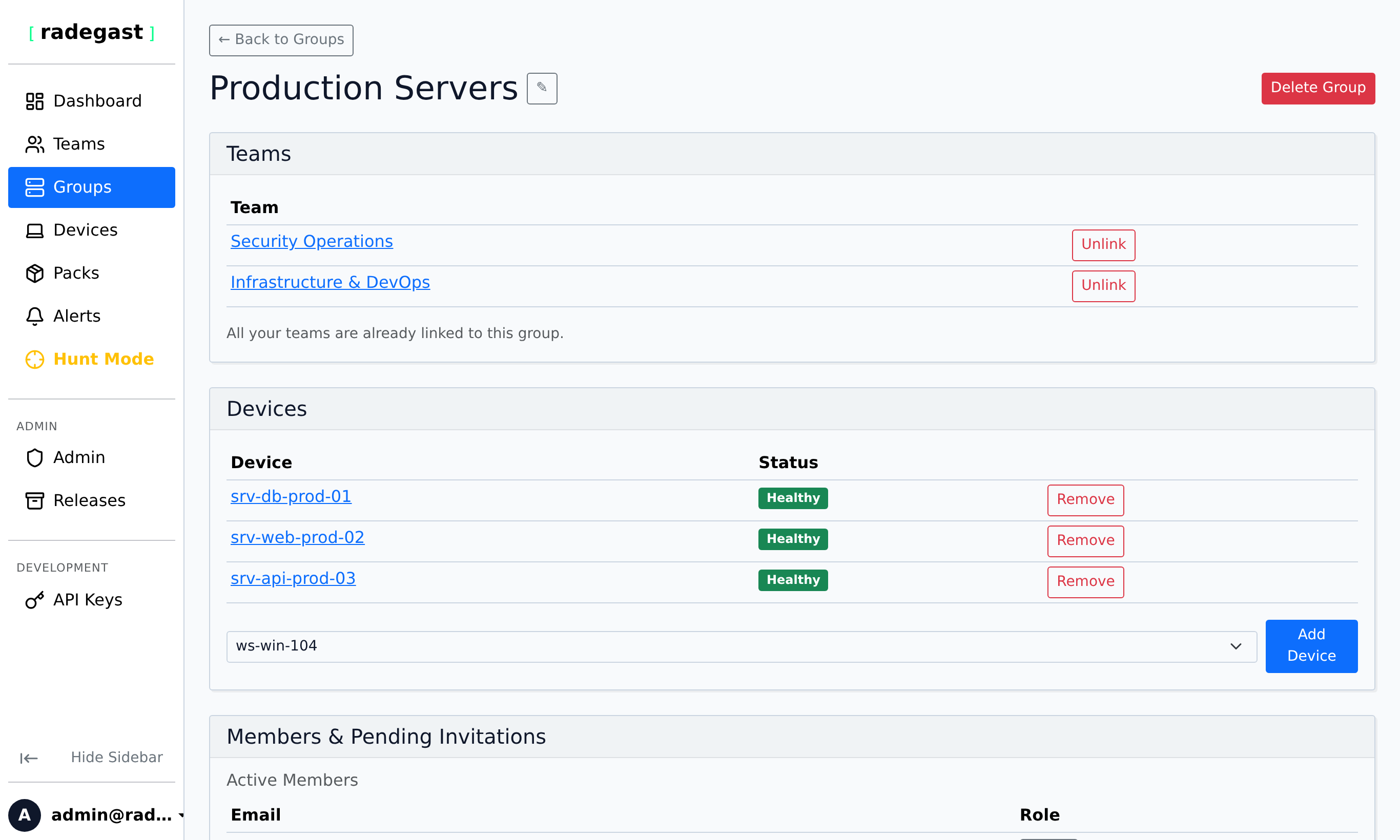
Task: Click the radegast logo
Action: coord(92,32)
